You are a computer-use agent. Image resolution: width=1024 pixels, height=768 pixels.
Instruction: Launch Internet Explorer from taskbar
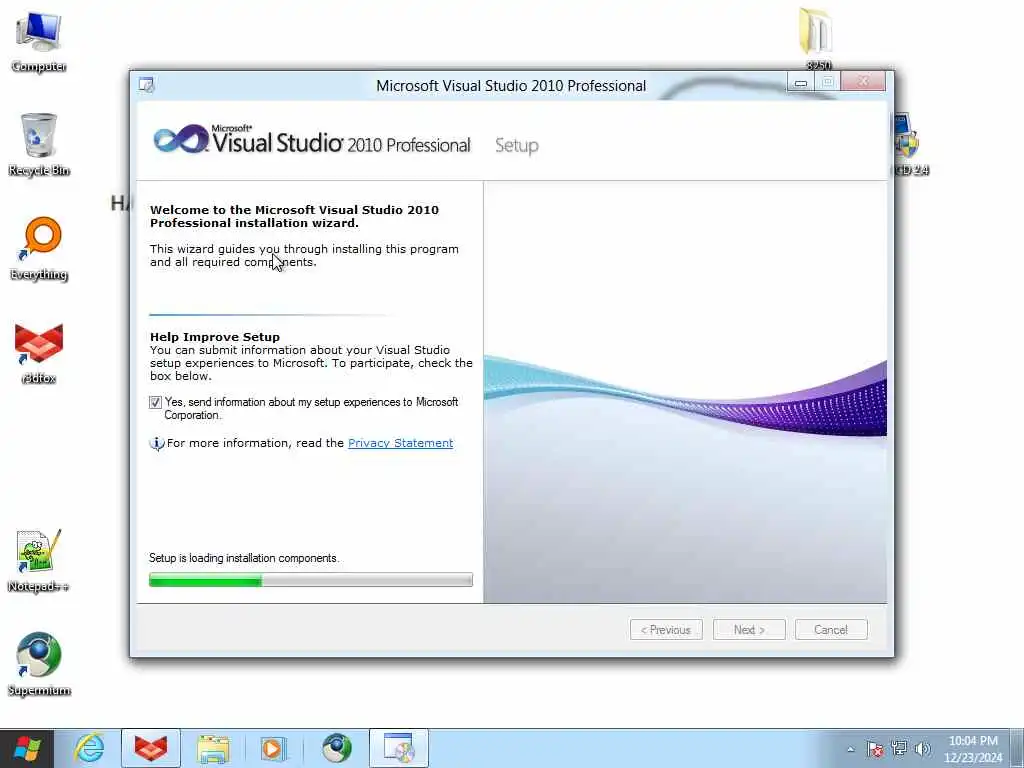tap(89, 748)
